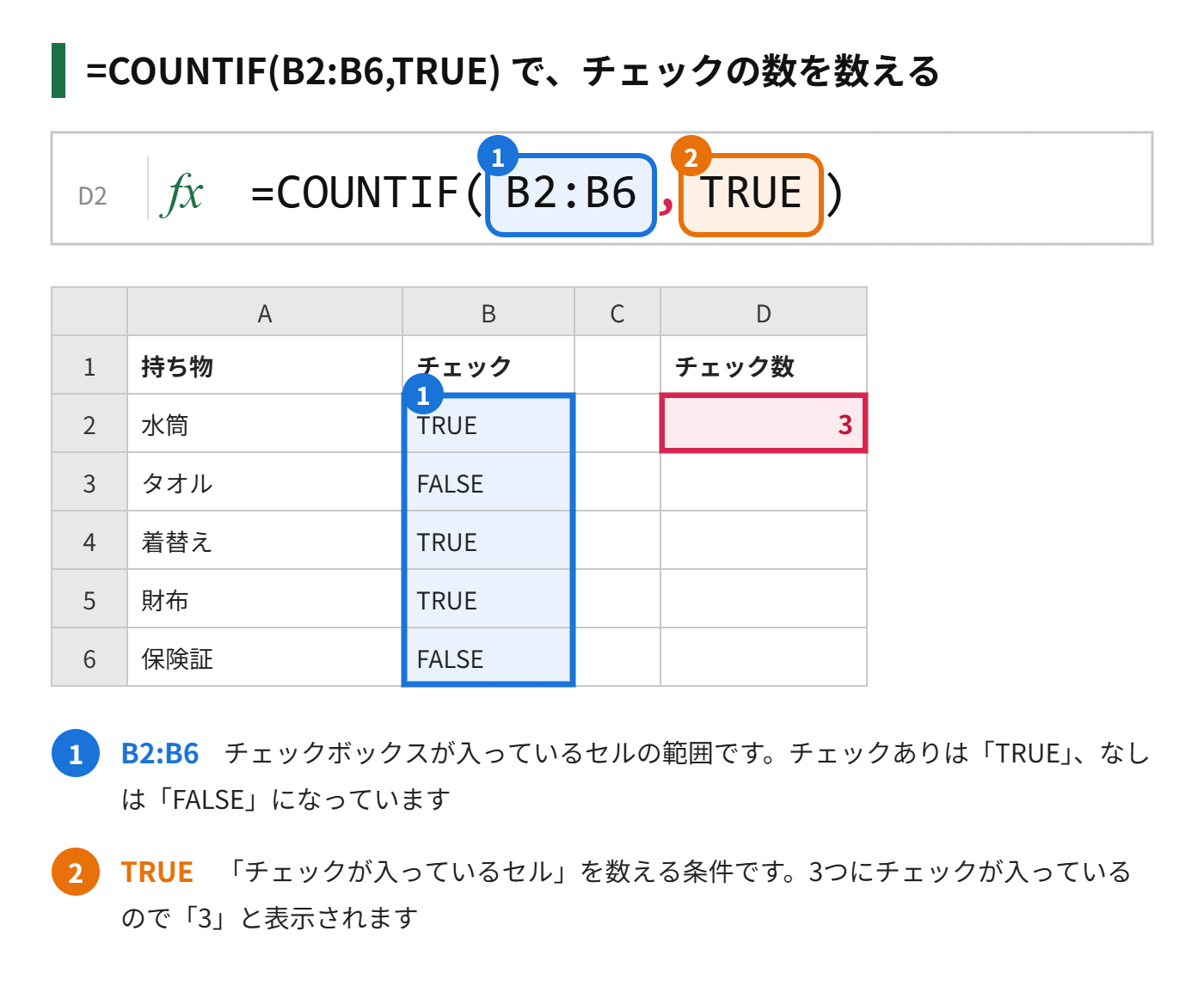Viewport: 1204px width, 992px height.
Task: Click the D2 cell reference box
Action: click(x=93, y=196)
